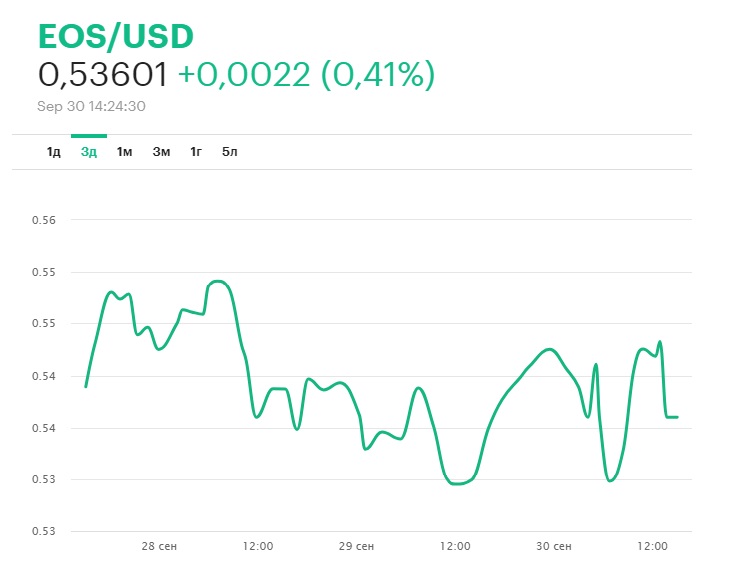This screenshot has width=737, height=570.
Task: Click the last 12:00 label after 30 сен
Action: (x=653, y=546)
